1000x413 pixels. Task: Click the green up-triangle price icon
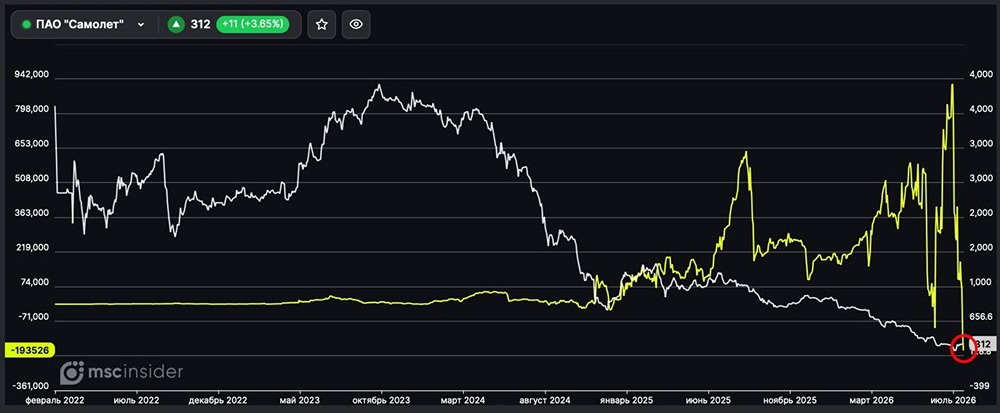pyautogui.click(x=177, y=24)
